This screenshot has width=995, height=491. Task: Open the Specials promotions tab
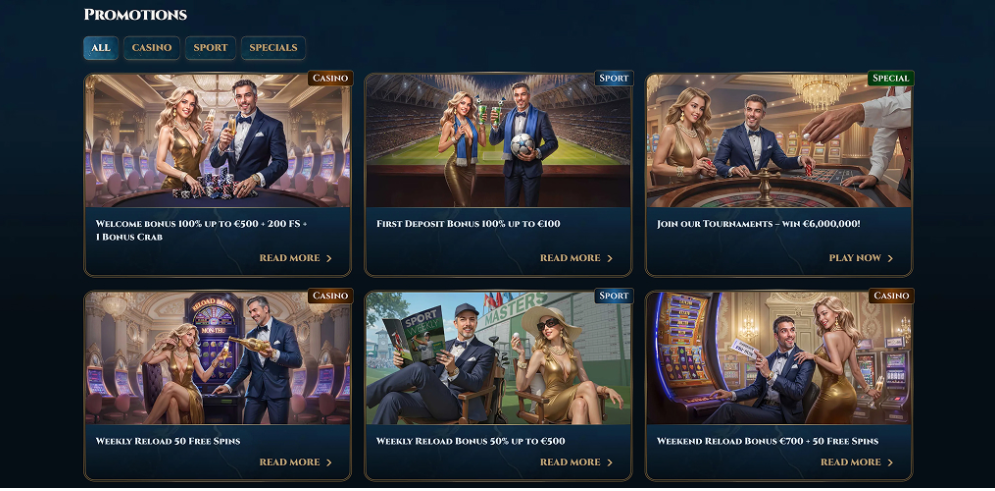[273, 48]
